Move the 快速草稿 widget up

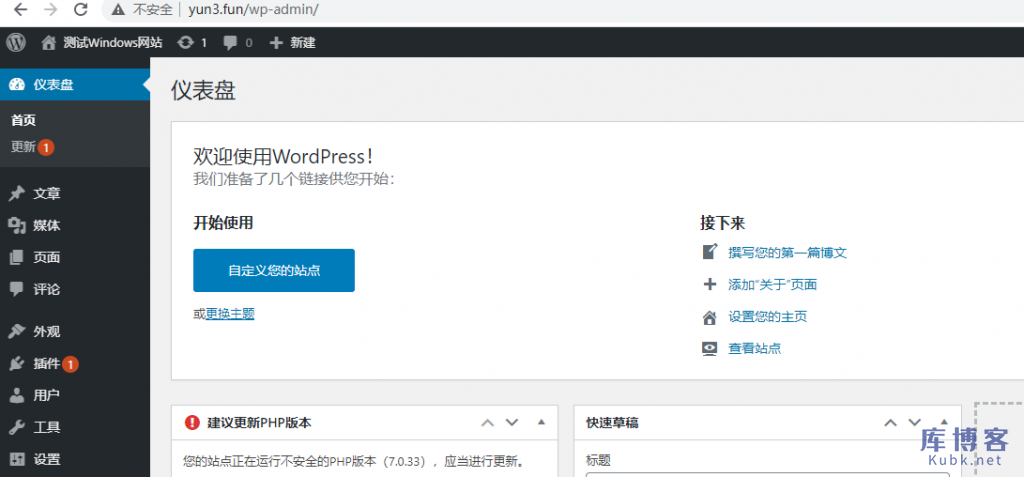[890, 423]
